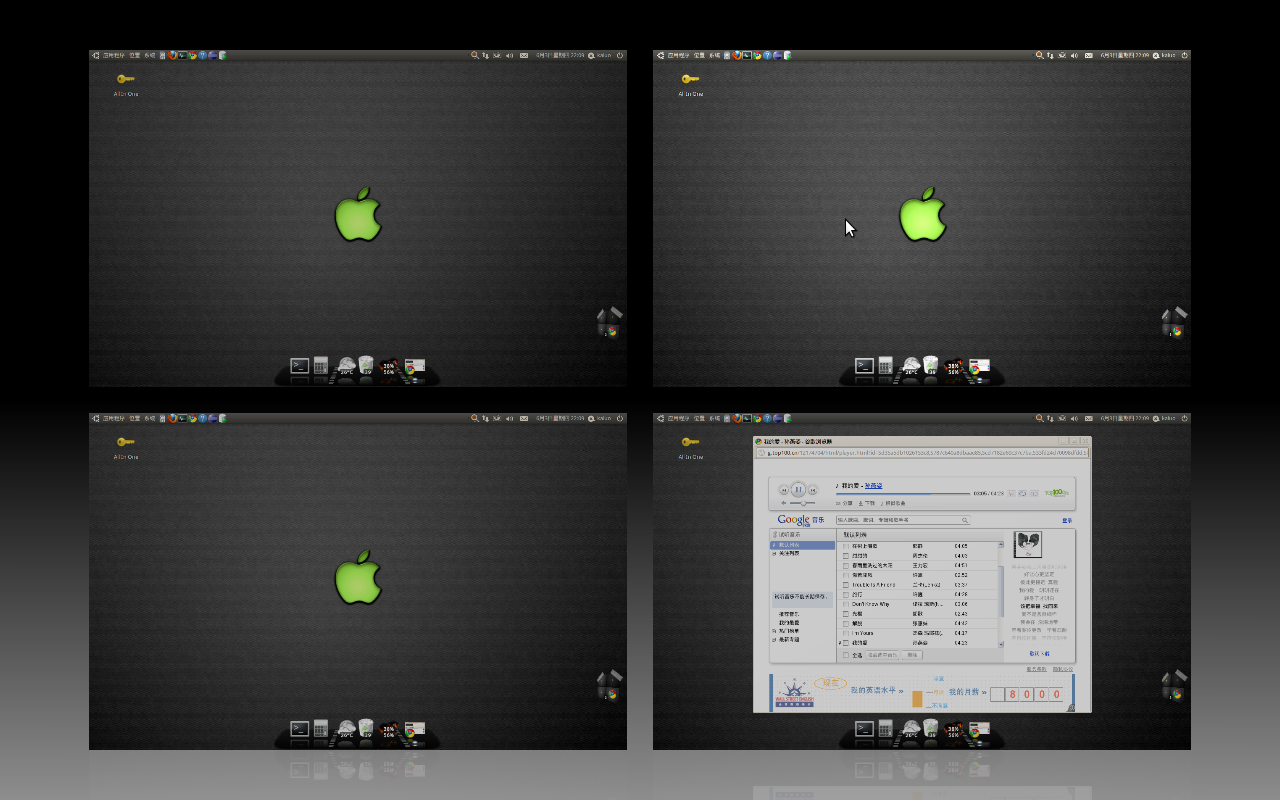Screen dimensions: 1280x800
Task: Adjust the music player volume slider
Action: pyautogui.click(x=802, y=503)
